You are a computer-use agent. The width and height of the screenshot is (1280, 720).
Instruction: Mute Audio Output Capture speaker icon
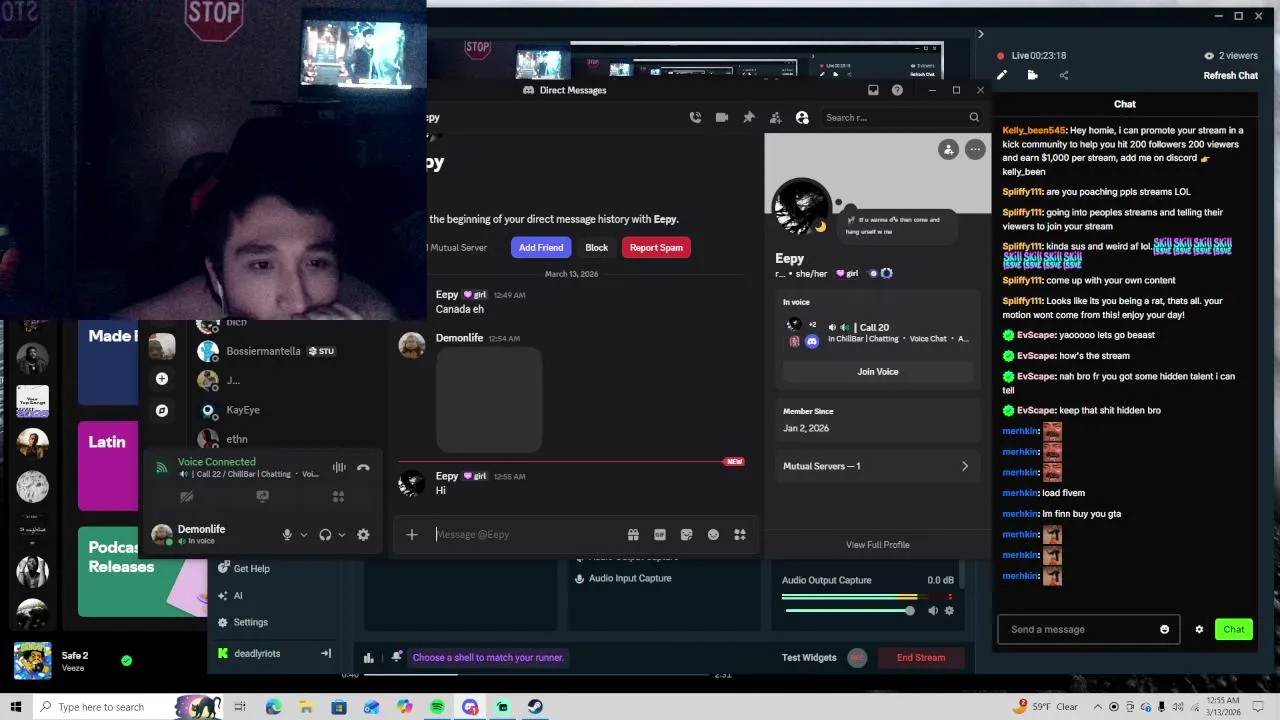point(933,610)
